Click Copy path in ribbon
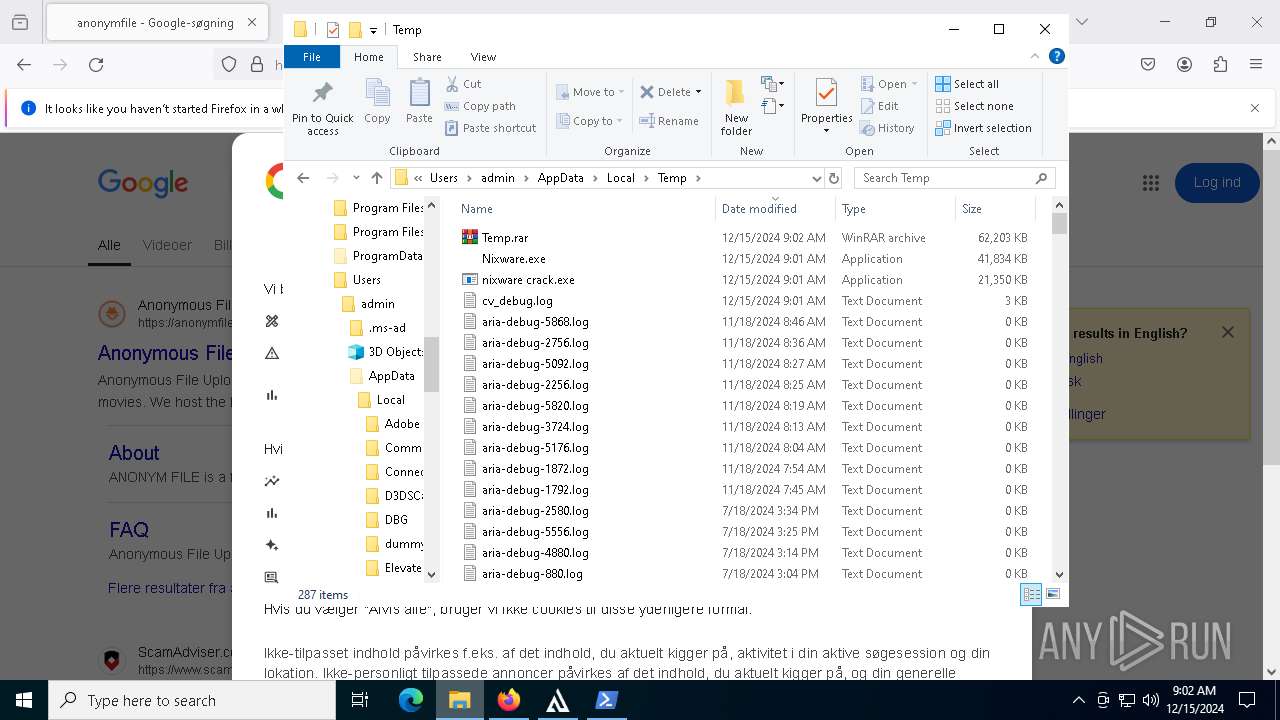Screen dimensions: 1280x720 click(x=480, y=106)
